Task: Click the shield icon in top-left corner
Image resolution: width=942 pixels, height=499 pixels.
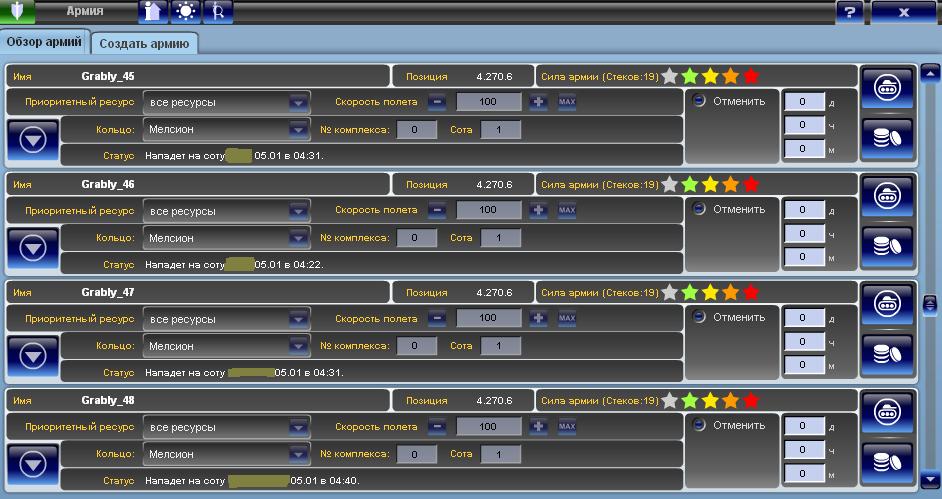Action: pos(17,12)
